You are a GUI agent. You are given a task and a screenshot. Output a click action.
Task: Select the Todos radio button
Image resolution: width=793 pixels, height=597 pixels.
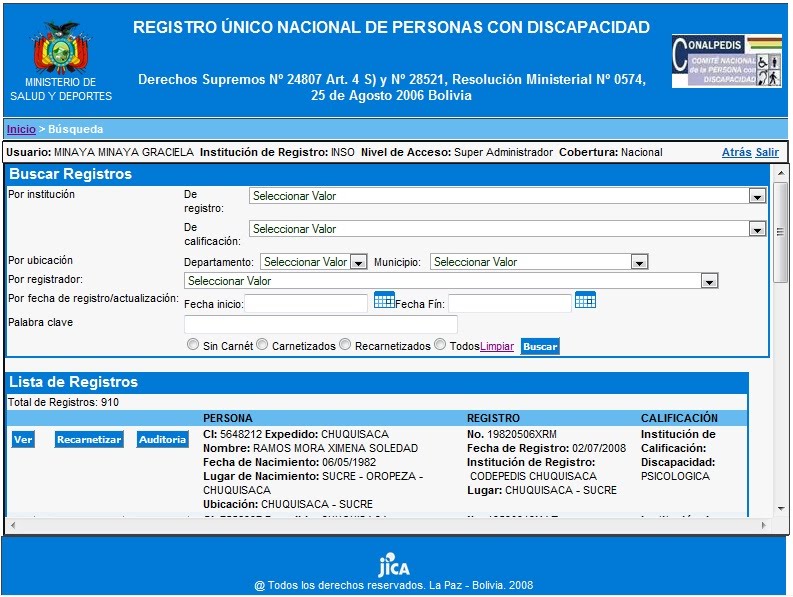440,345
